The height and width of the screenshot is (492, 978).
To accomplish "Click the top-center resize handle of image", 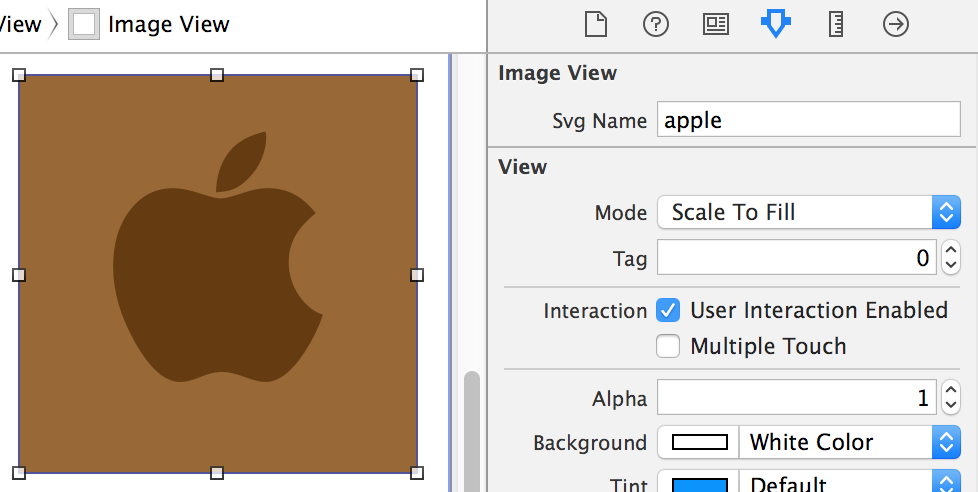I will pyautogui.click(x=216, y=75).
